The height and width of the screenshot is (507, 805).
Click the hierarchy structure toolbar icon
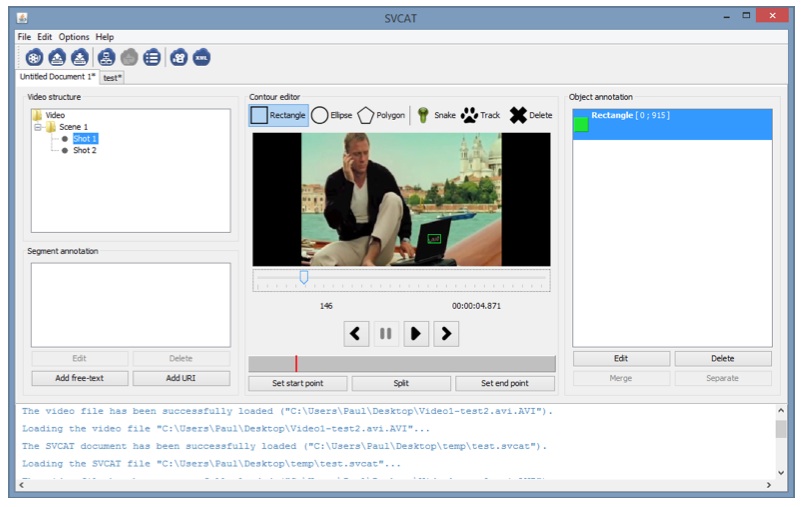pos(106,57)
